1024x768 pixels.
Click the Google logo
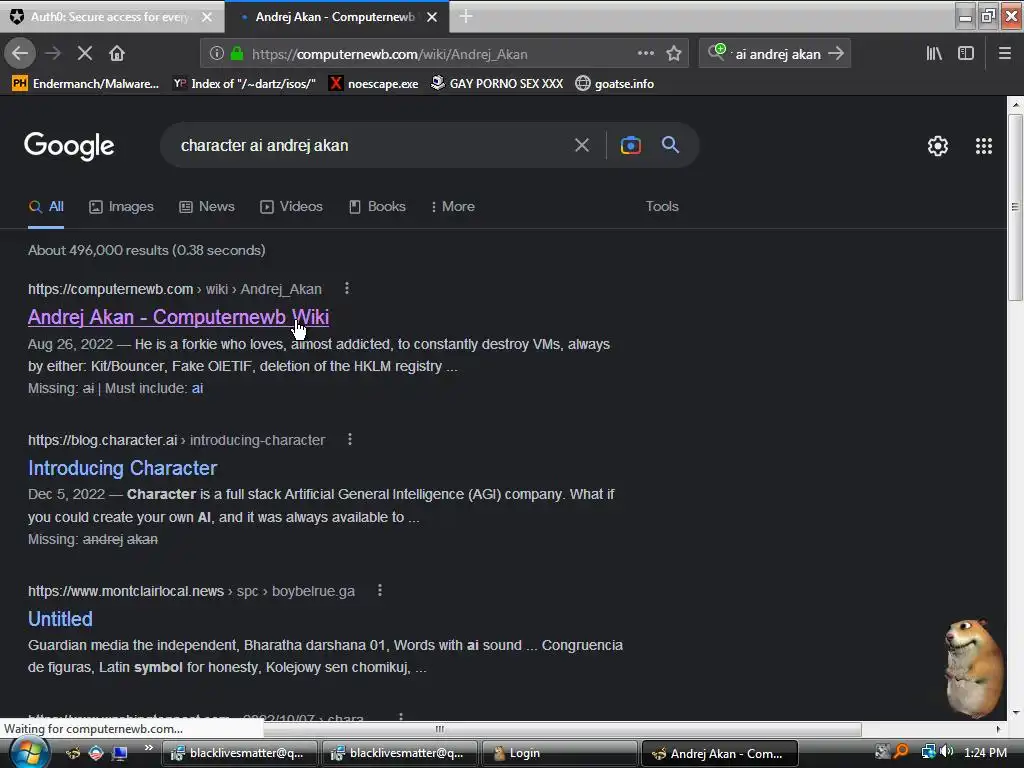pos(69,146)
